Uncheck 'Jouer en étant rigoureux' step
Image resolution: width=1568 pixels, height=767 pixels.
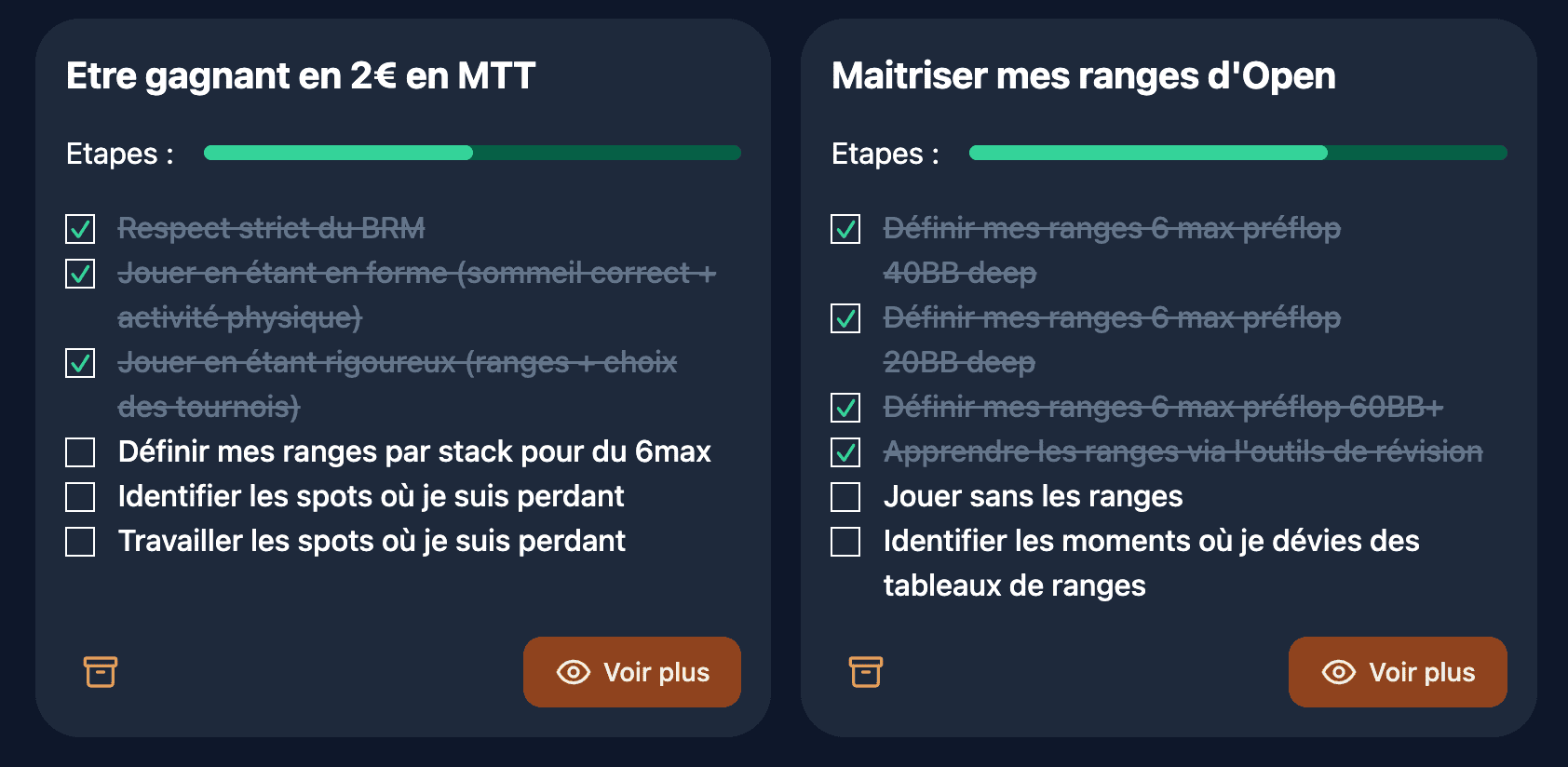pos(79,363)
